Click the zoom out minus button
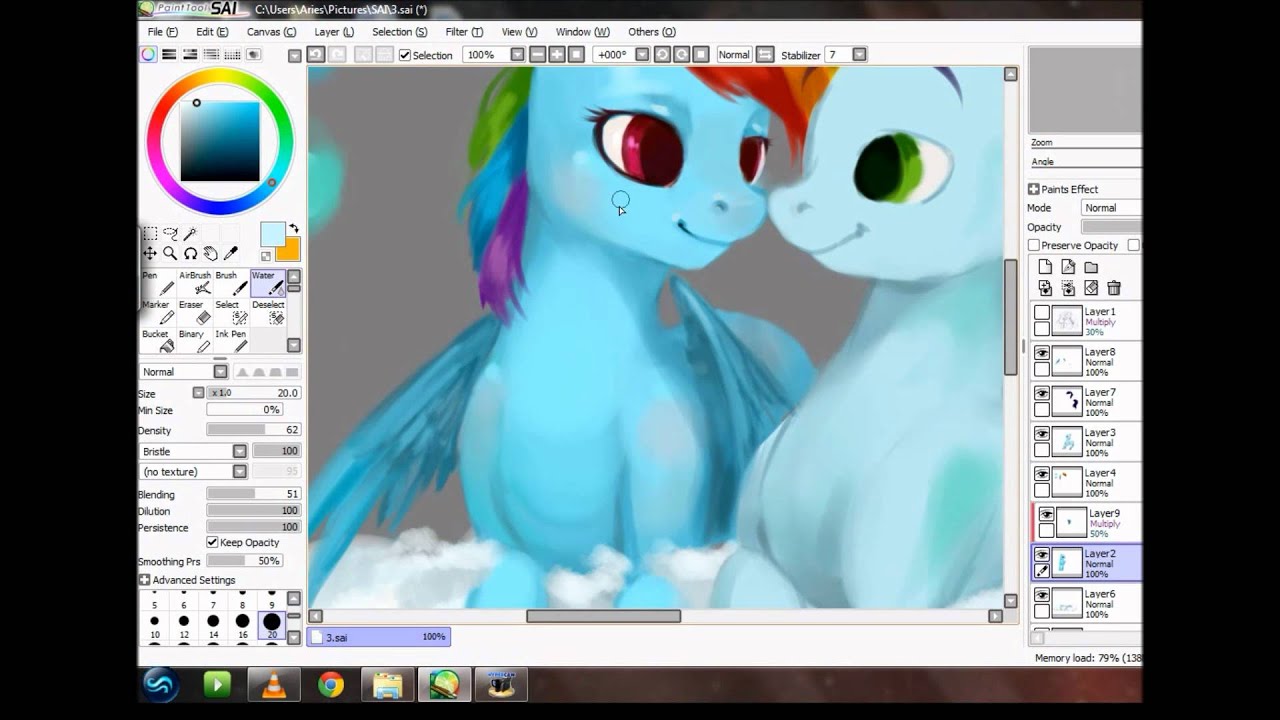Image resolution: width=1280 pixels, height=720 pixels. 538,55
